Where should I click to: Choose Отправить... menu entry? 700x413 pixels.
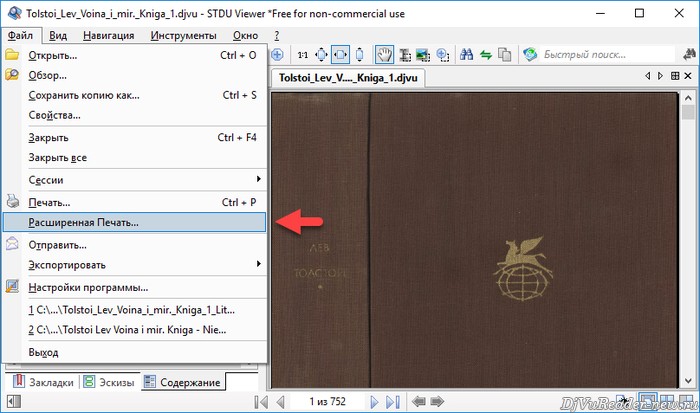click(x=134, y=245)
